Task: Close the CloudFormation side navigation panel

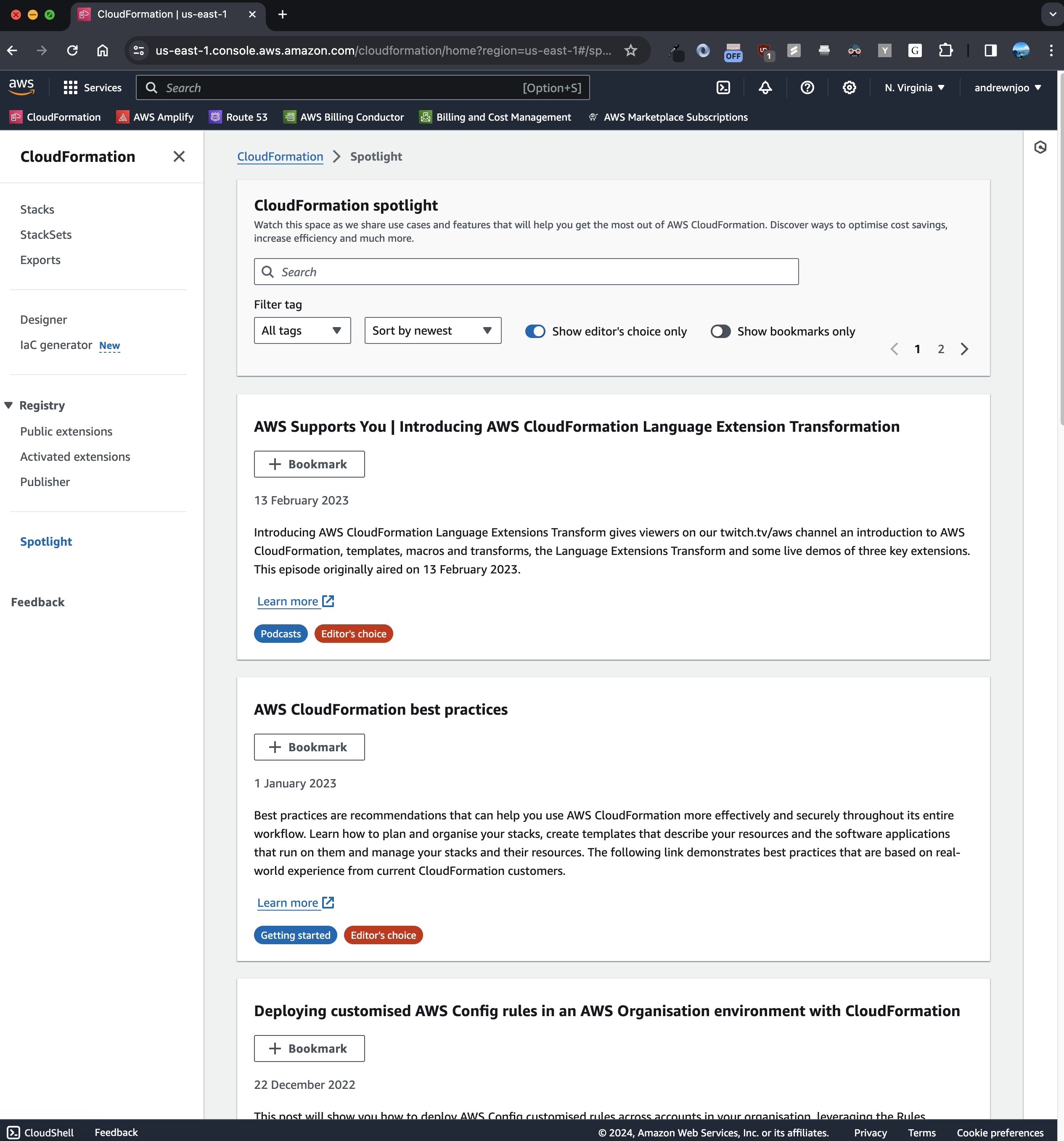Action: pyautogui.click(x=179, y=157)
